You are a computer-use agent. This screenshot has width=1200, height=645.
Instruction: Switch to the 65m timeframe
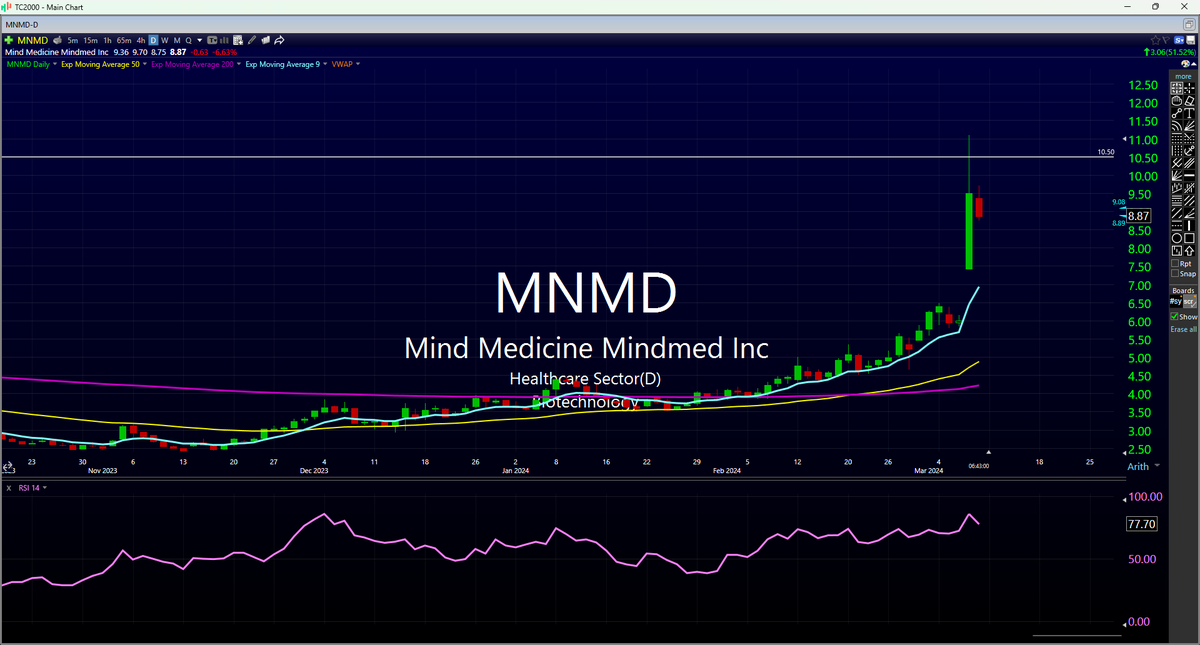(124, 40)
